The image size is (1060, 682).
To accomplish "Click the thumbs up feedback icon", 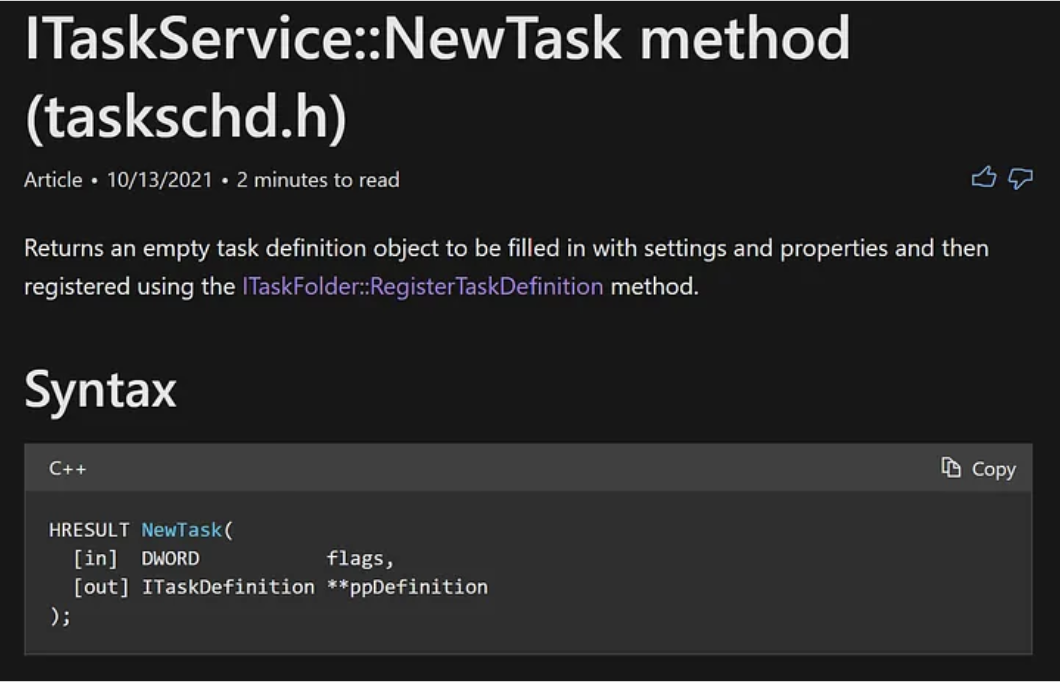I will point(984,178).
